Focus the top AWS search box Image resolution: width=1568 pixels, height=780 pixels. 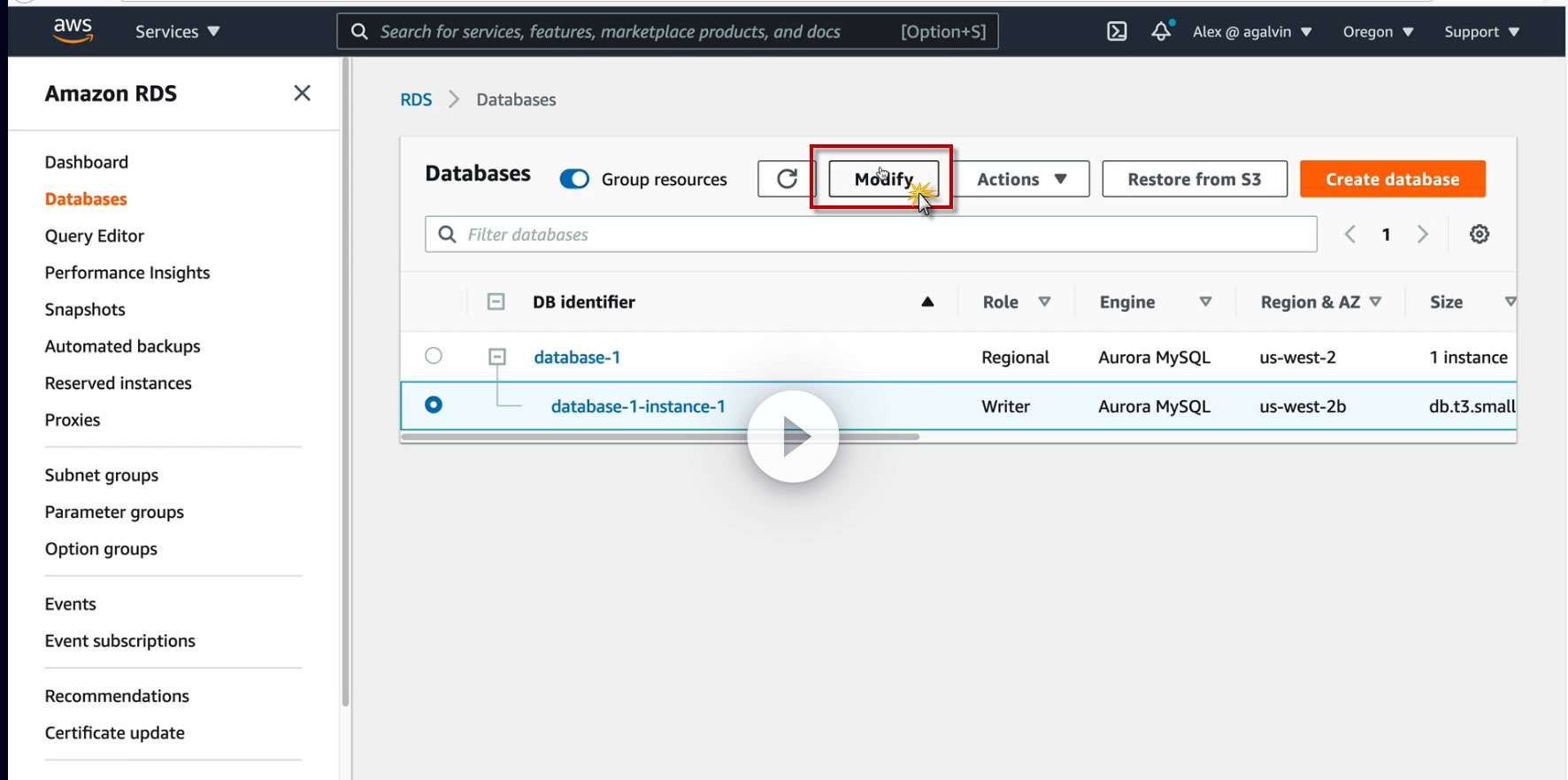[668, 32]
